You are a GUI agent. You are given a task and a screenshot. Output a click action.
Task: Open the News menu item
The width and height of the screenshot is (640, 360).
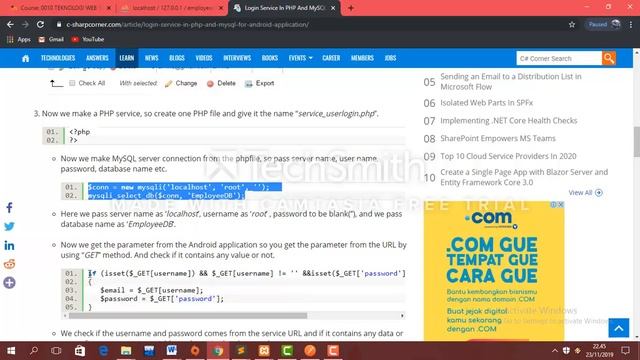151,58
